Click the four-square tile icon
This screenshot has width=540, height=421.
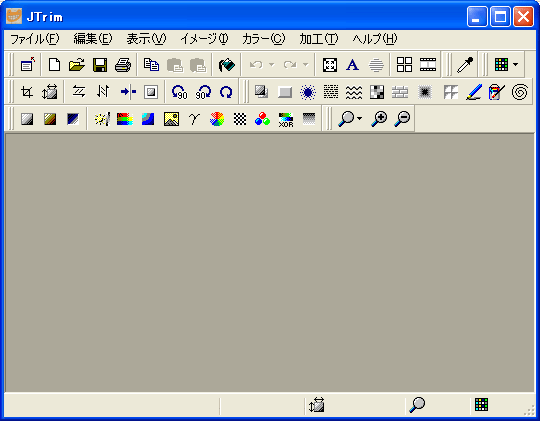pyautogui.click(x=404, y=64)
